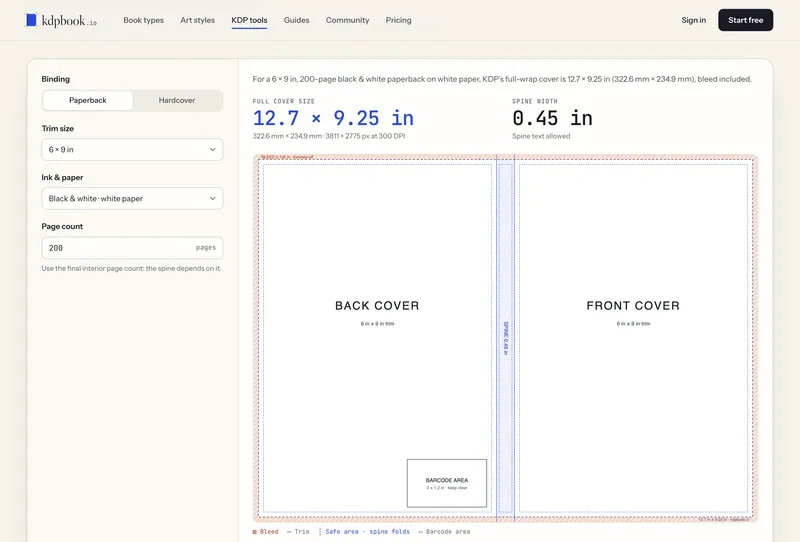Open the Pricing page
The image size is (800, 542).
[x=398, y=20]
